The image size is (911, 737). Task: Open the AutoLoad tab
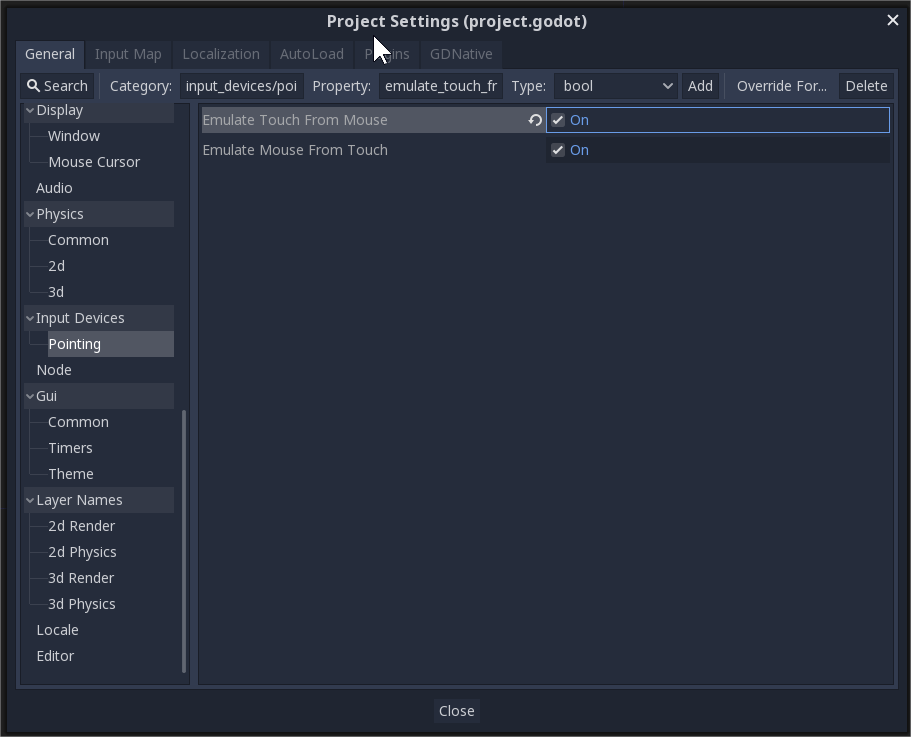click(311, 54)
